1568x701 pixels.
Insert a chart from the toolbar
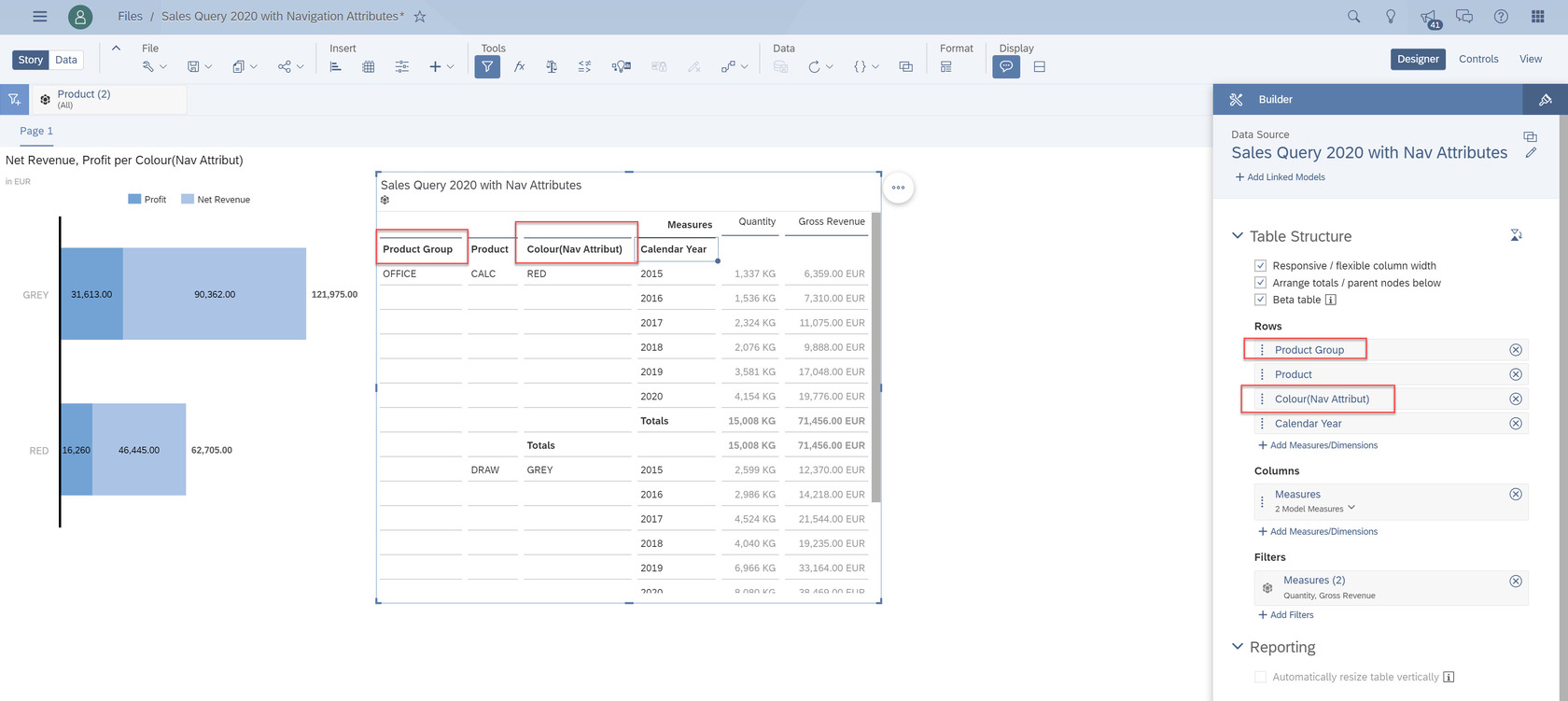335,66
